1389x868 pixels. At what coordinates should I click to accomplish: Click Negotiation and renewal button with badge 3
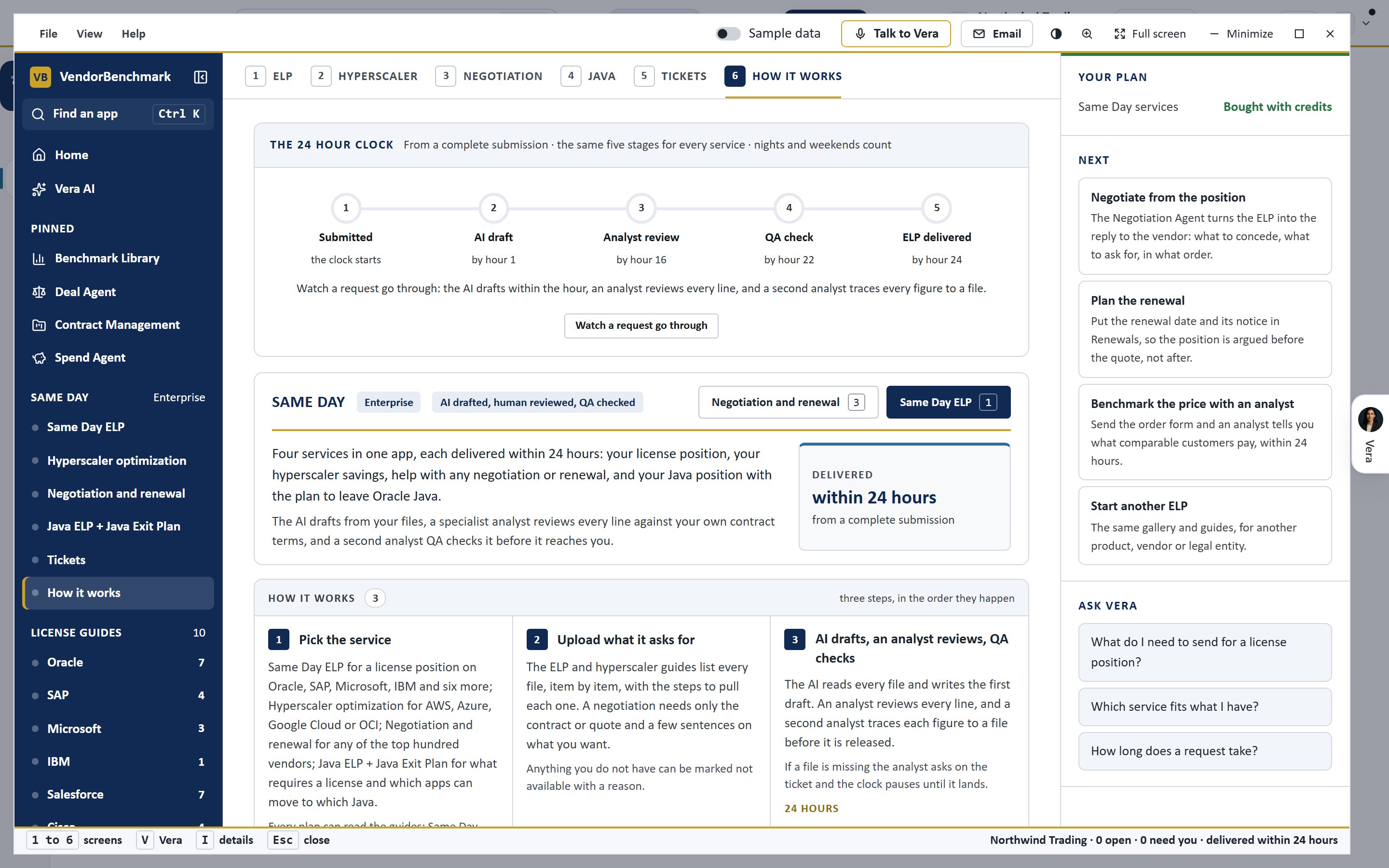(788, 403)
